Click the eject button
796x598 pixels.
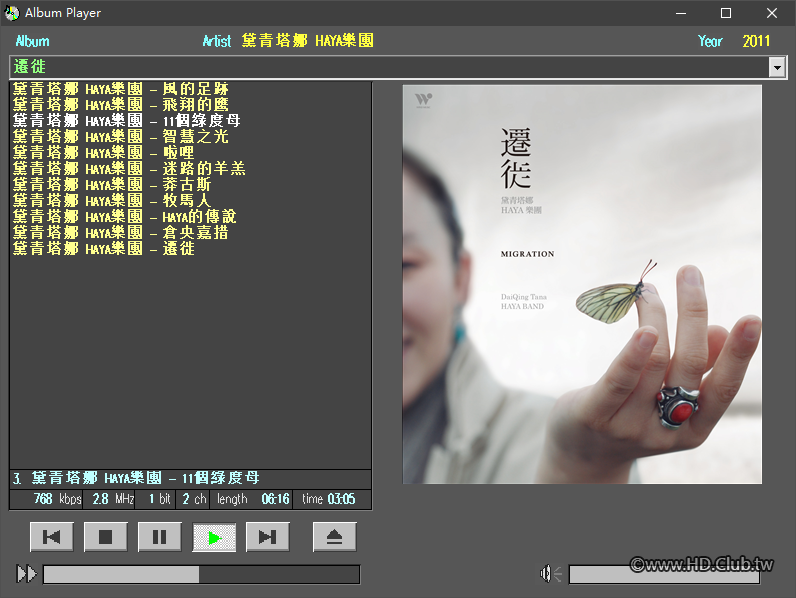coord(335,537)
